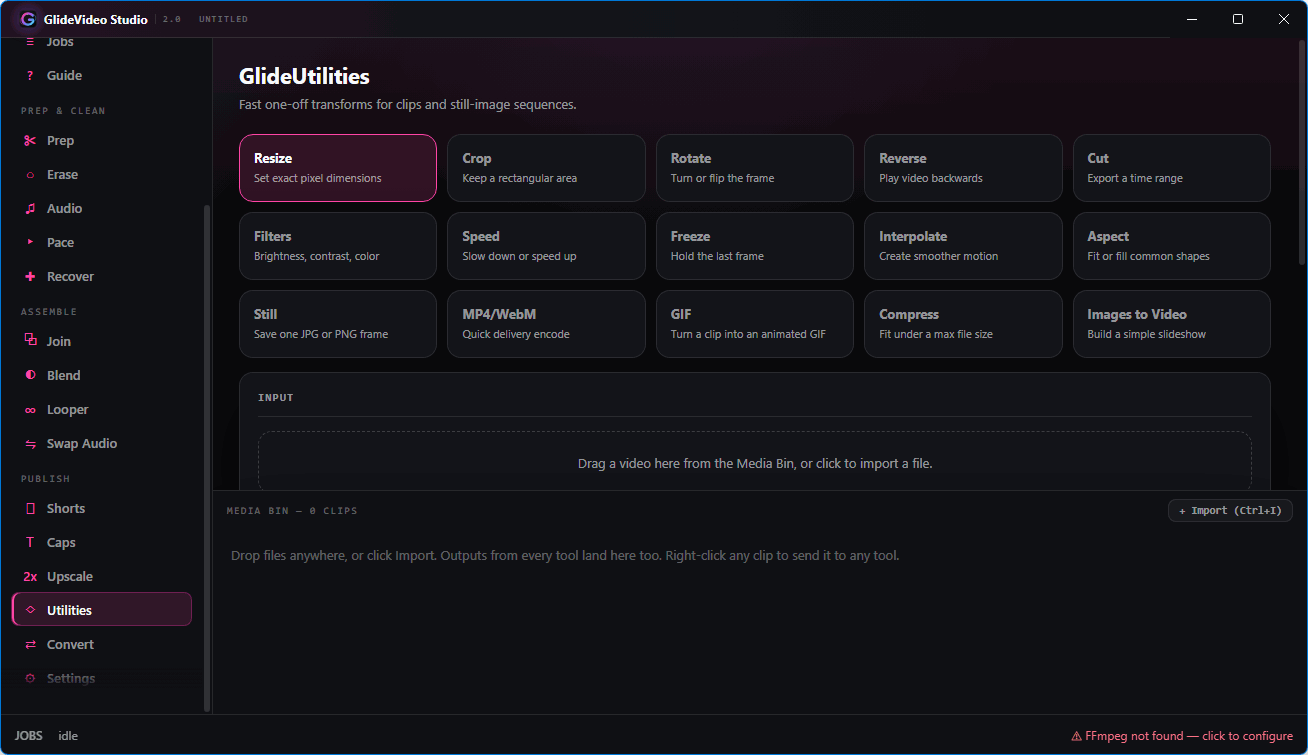
Task: Open the Cut utility card
Action: (1172, 168)
